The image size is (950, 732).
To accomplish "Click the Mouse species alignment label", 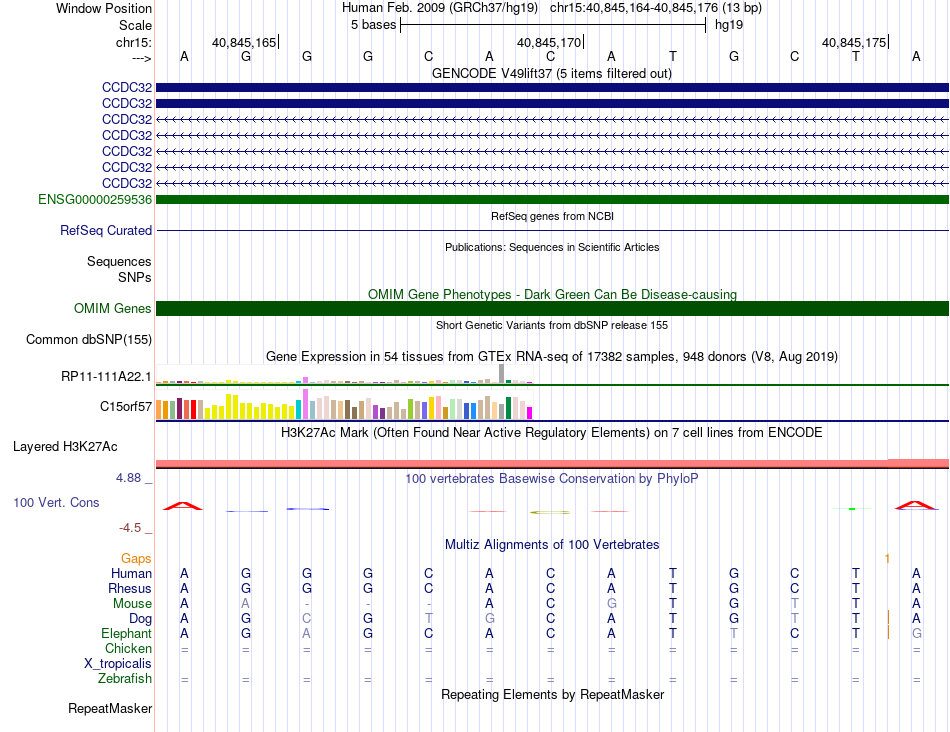I will [x=132, y=604].
